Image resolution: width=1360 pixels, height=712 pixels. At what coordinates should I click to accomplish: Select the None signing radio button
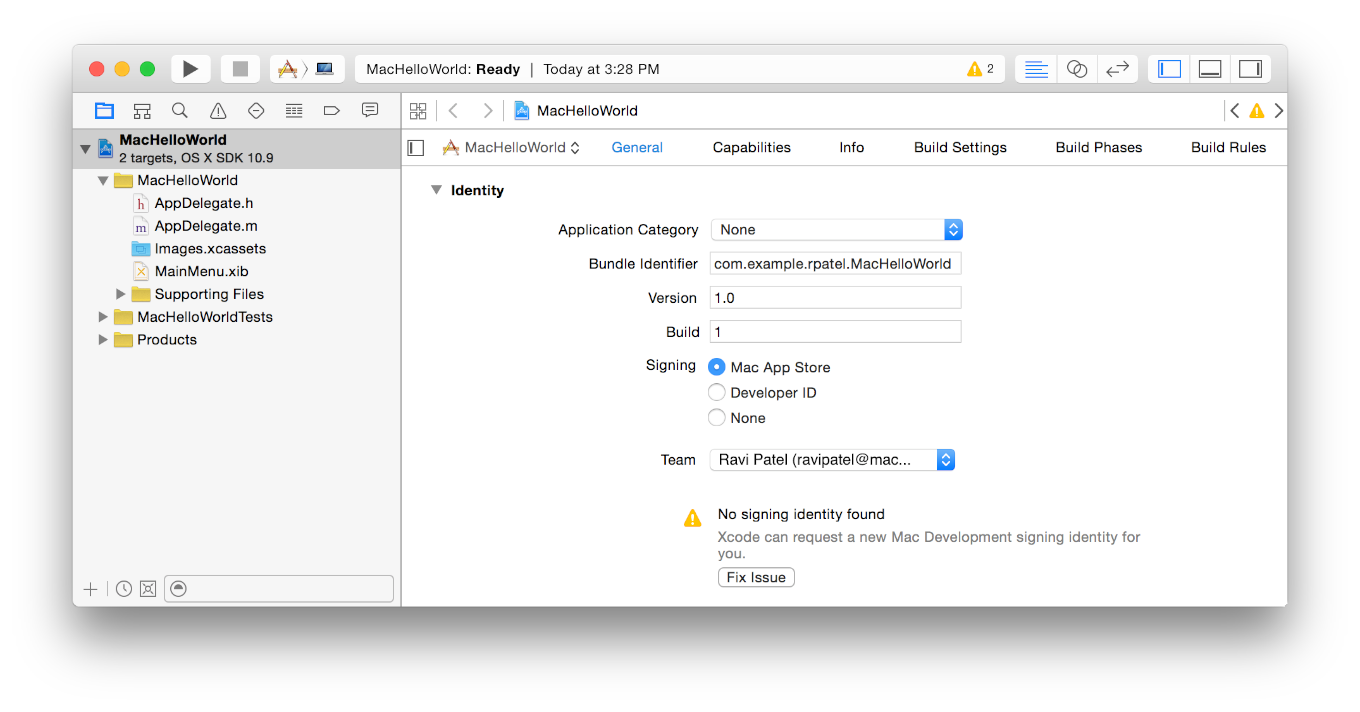[x=717, y=418]
